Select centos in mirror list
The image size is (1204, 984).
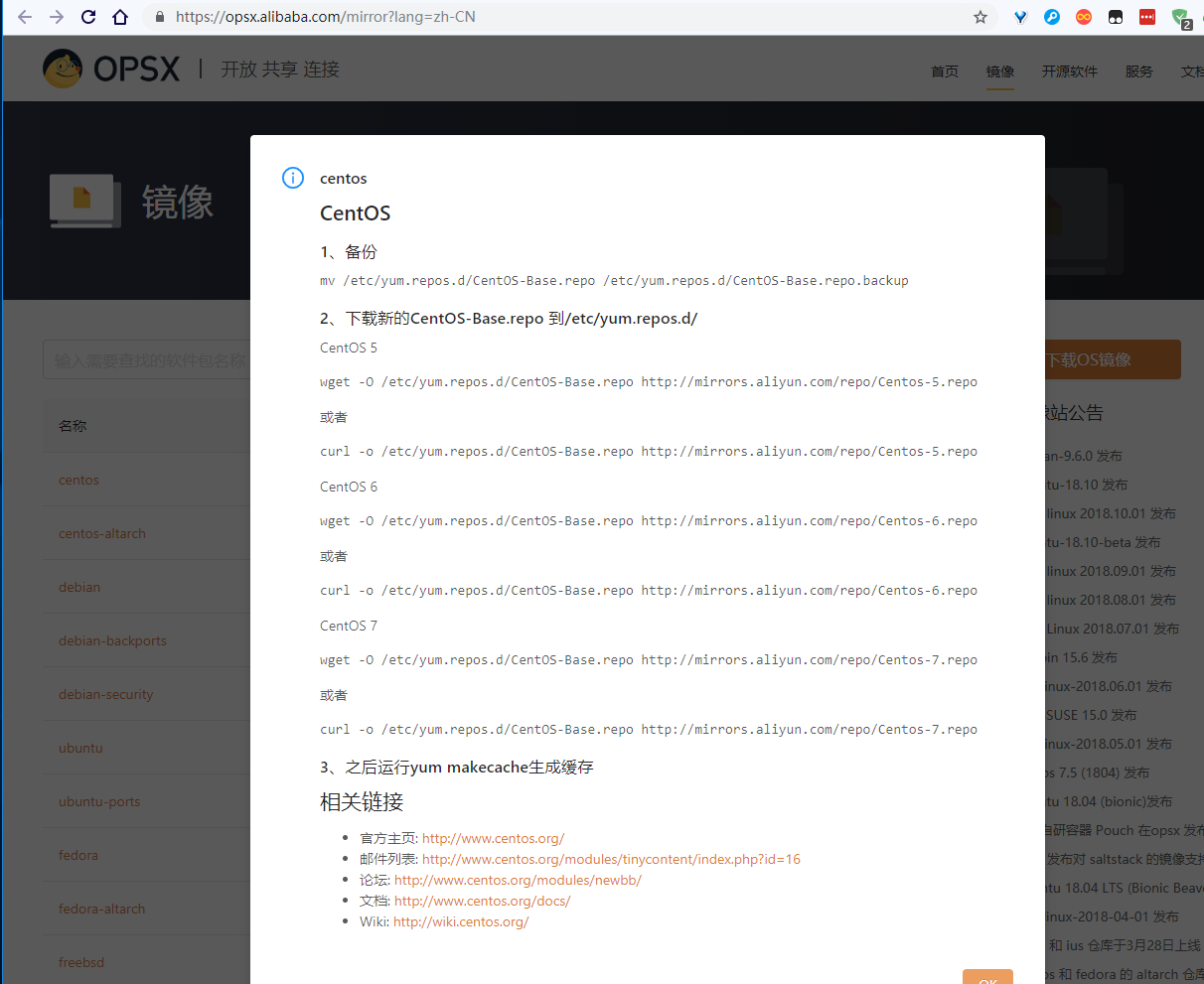tap(78, 480)
